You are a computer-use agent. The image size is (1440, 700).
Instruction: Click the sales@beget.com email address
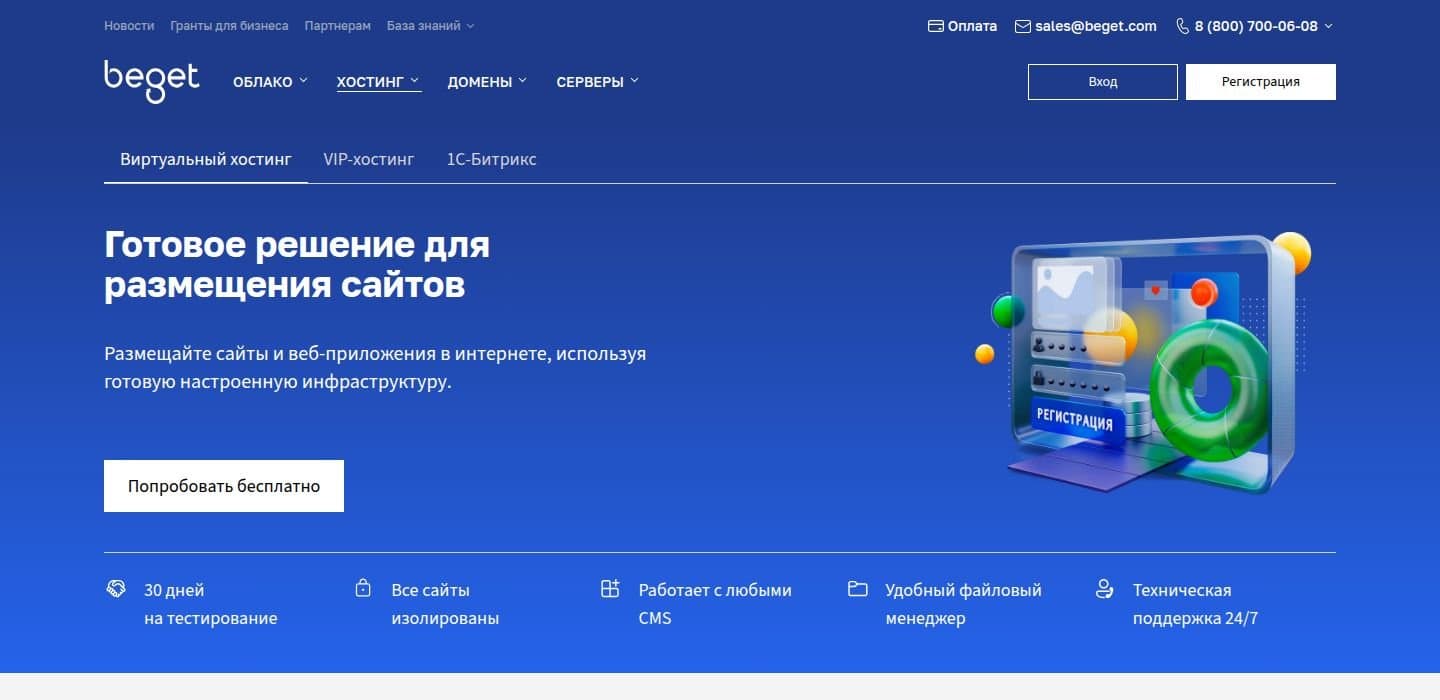point(1096,27)
